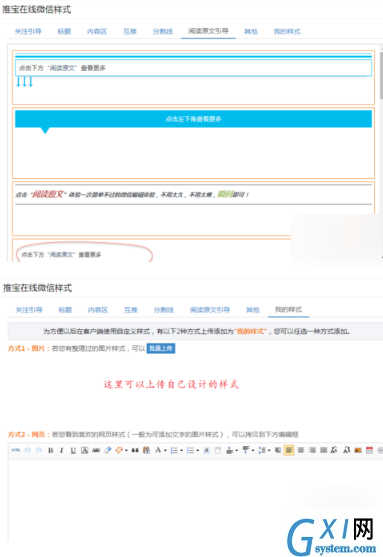Align text left (highlighted icon)

pyautogui.click(x=289, y=450)
